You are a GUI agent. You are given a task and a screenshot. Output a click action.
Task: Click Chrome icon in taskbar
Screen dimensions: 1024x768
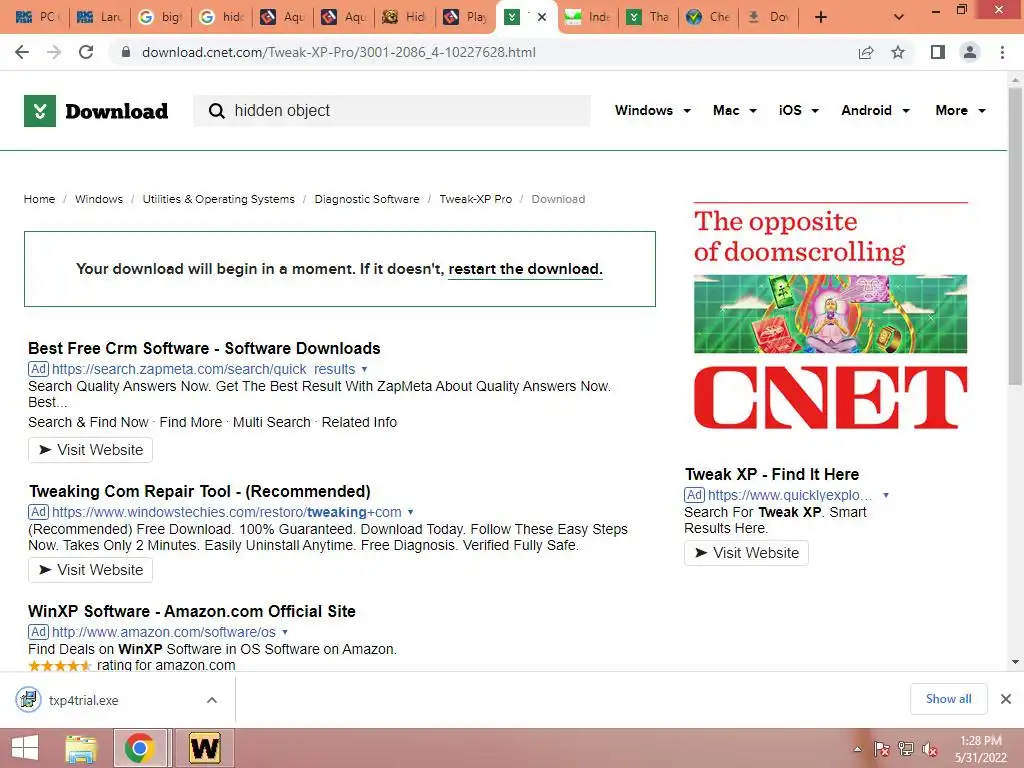139,748
